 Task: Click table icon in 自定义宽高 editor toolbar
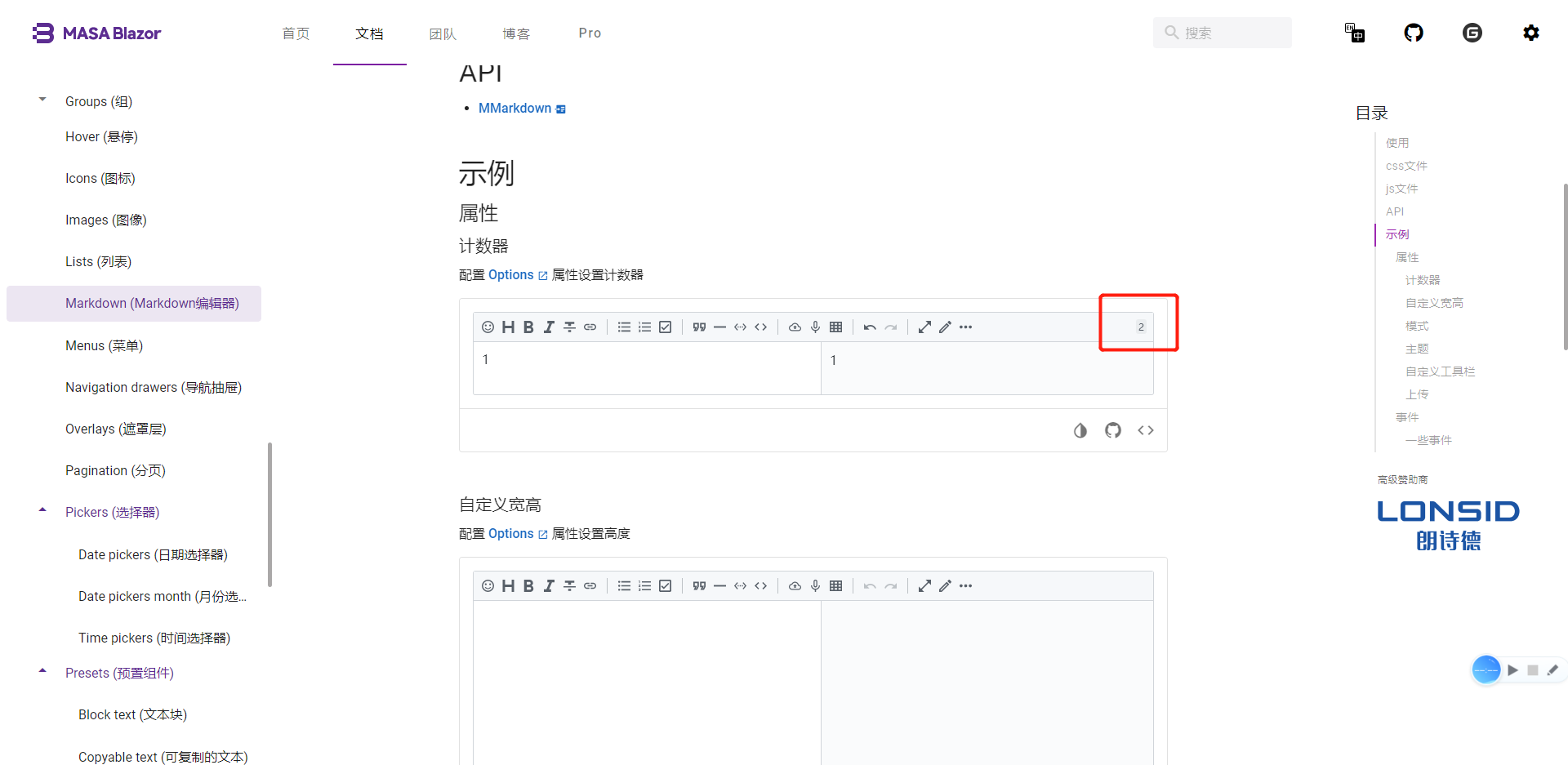835,586
